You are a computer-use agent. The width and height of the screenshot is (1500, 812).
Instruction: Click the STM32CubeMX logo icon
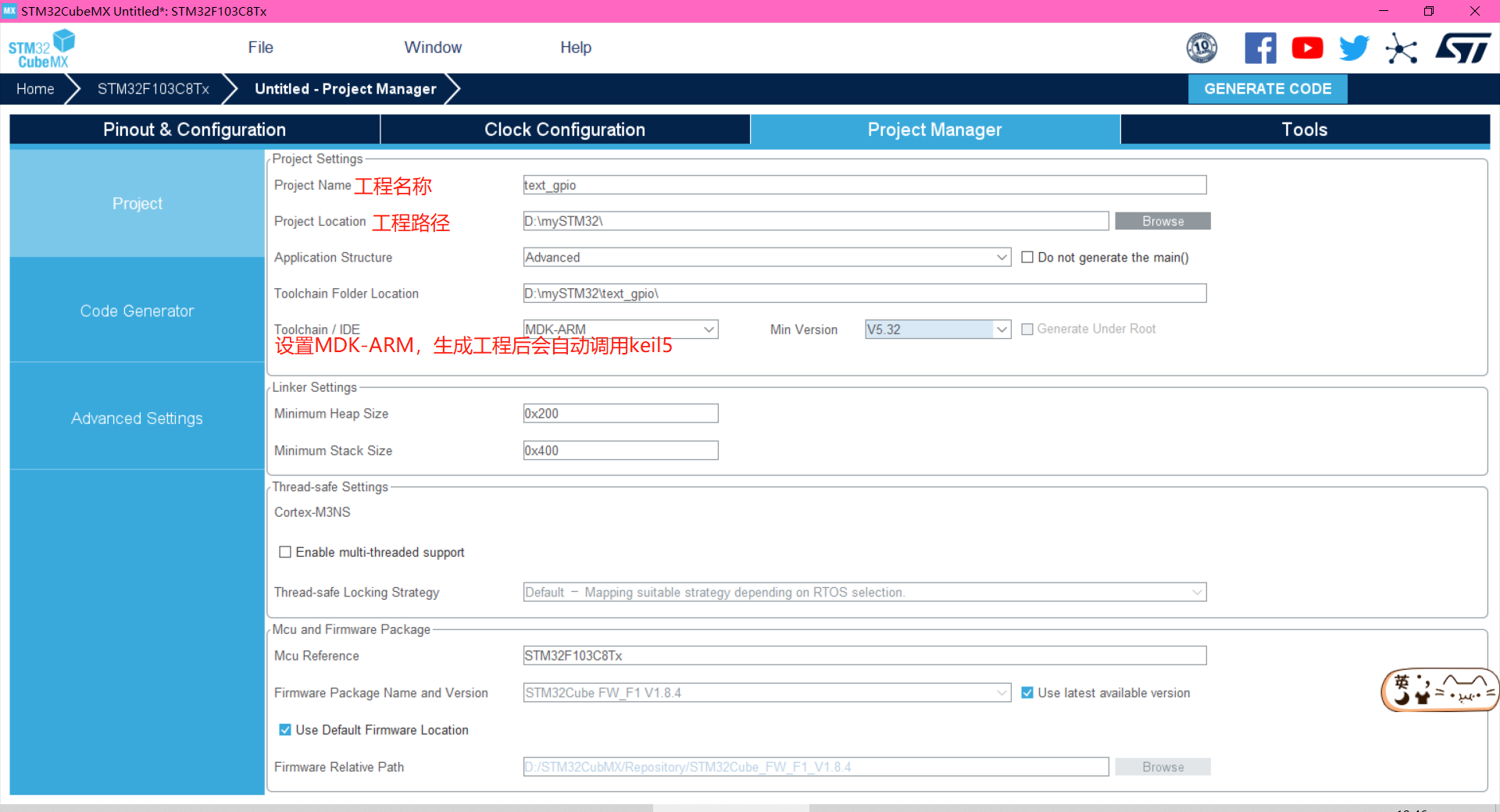click(x=42, y=48)
